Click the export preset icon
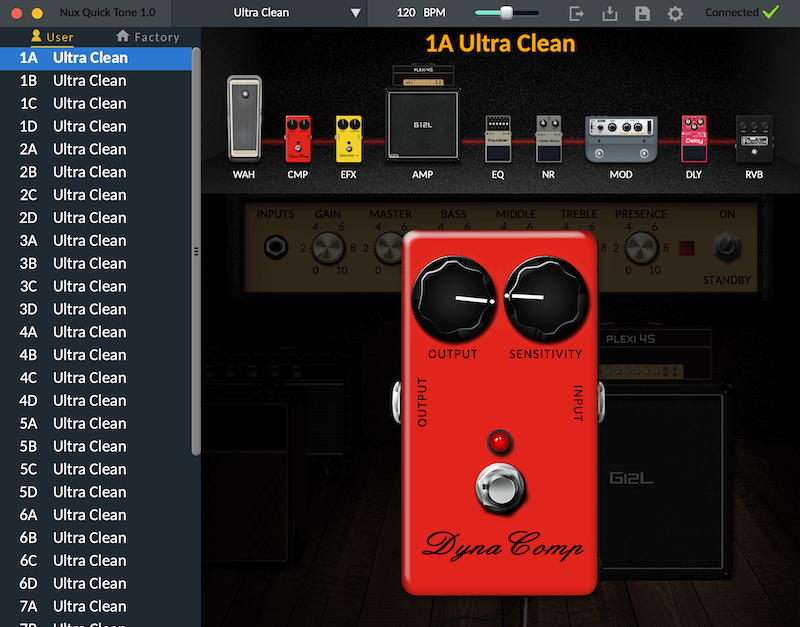Image resolution: width=800 pixels, height=627 pixels. coord(577,13)
